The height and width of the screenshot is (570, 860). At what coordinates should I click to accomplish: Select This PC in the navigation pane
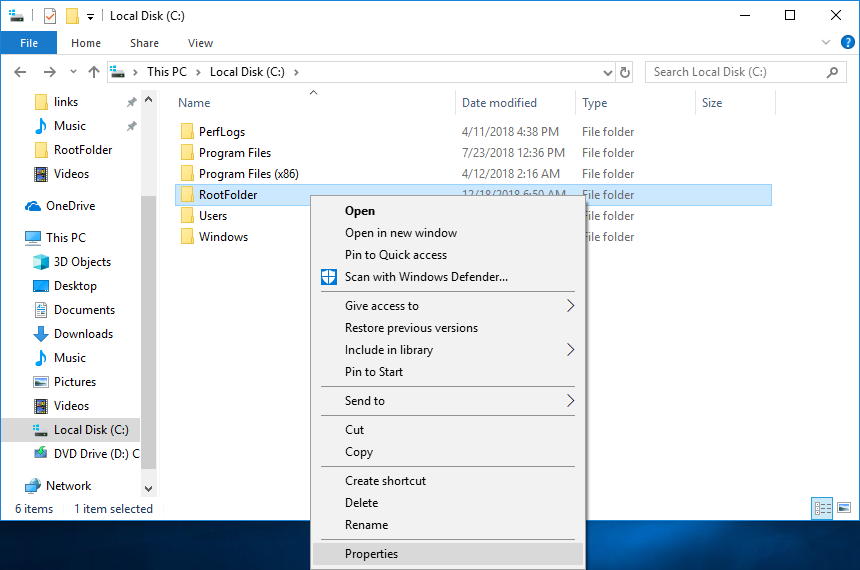[66, 238]
